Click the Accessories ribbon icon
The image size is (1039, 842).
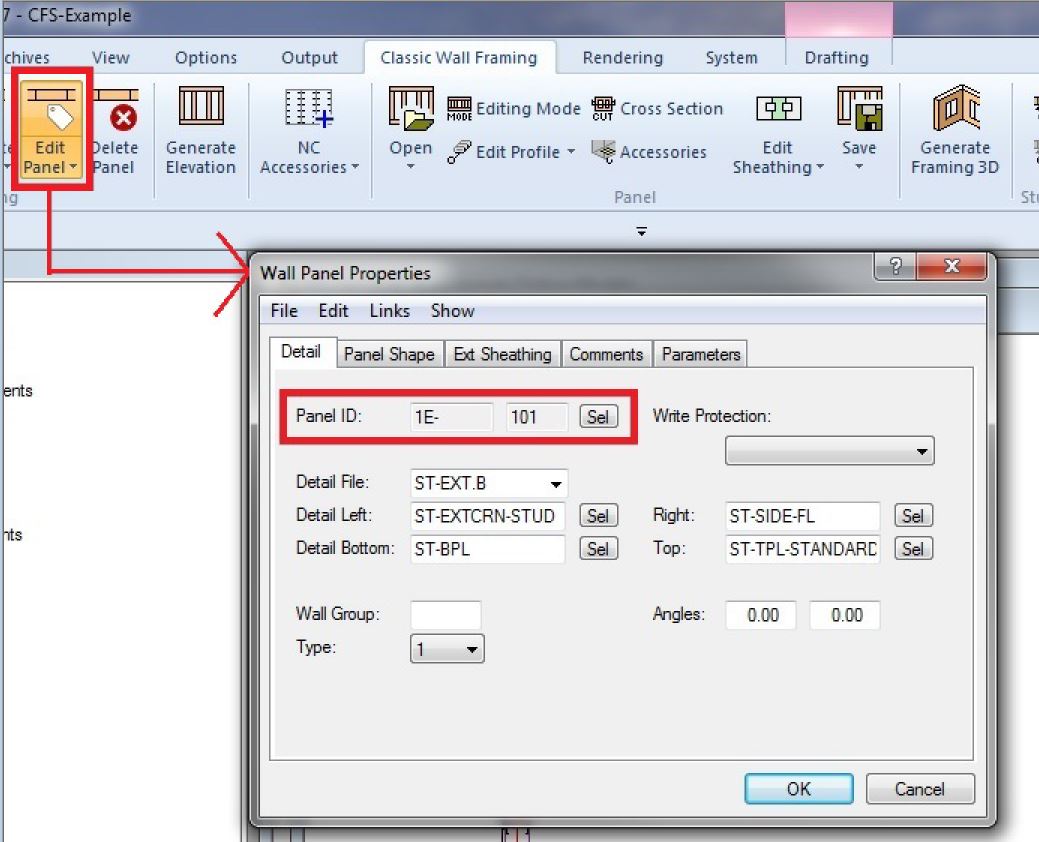pyautogui.click(x=603, y=152)
